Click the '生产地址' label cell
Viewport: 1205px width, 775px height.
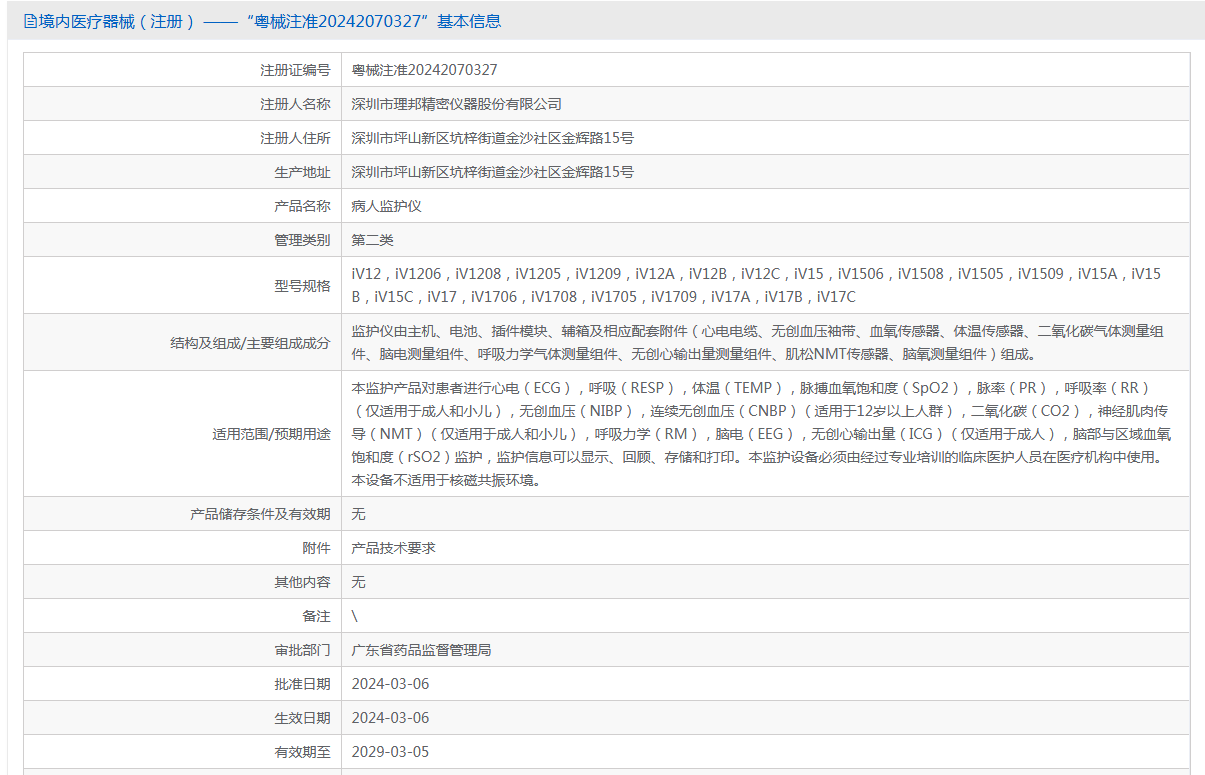point(183,172)
